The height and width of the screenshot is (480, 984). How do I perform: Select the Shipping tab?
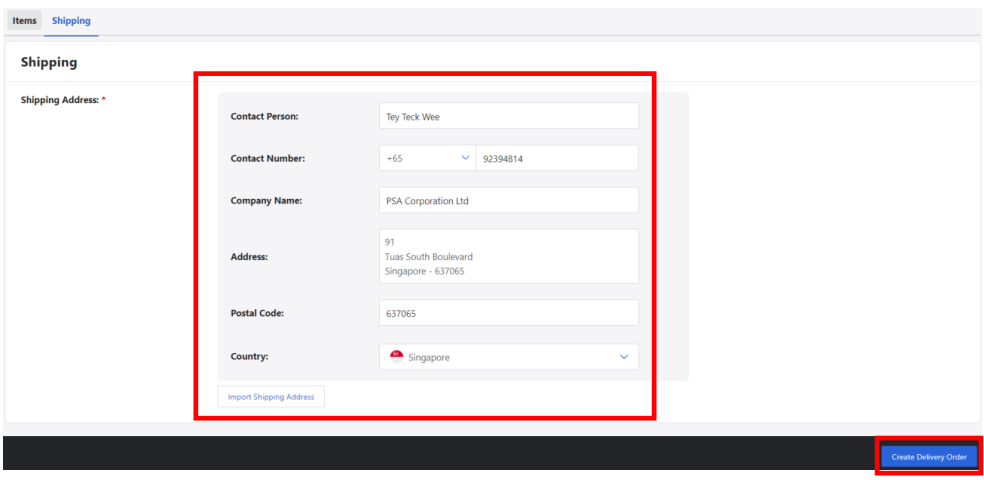(71, 21)
